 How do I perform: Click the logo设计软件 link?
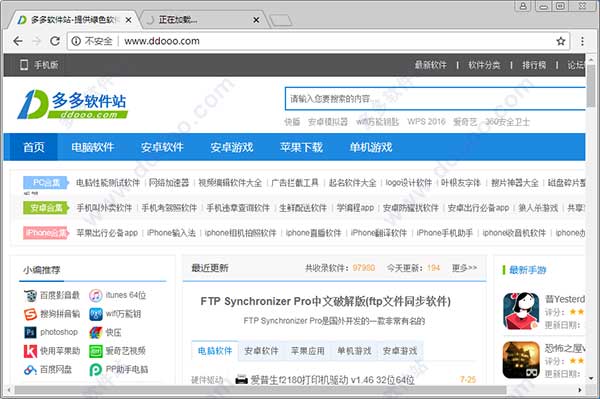[x=409, y=183]
